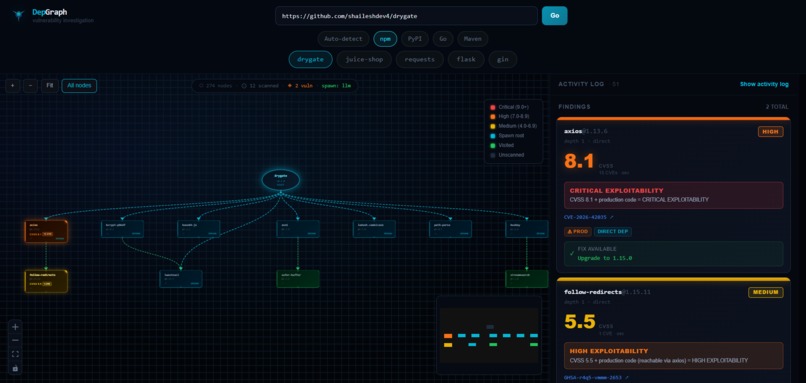
Task: Click the HIGH EXPLOITABILITY banner
Action: [673, 356]
